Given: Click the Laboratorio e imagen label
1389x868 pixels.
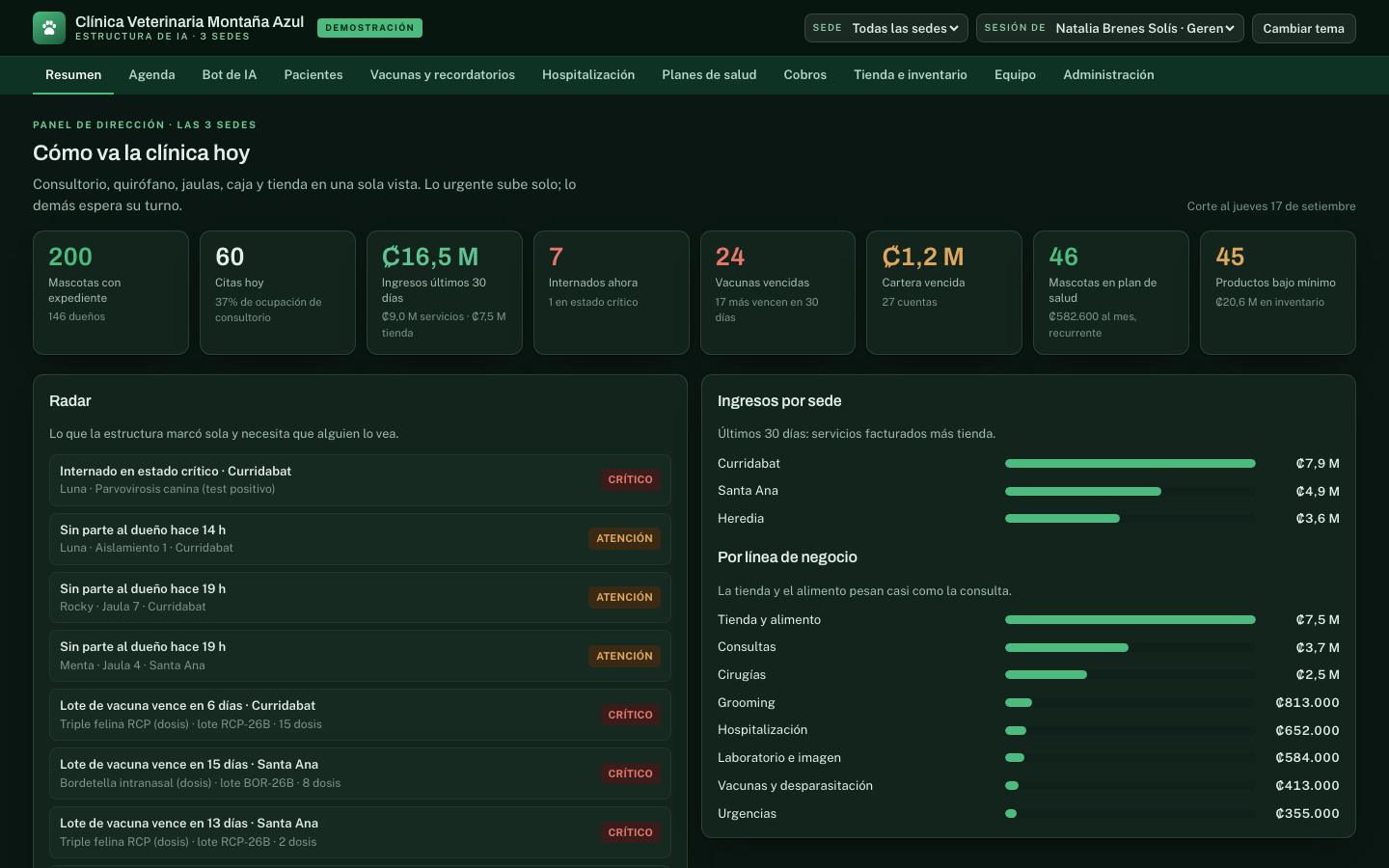Looking at the screenshot, I should coord(779,758).
